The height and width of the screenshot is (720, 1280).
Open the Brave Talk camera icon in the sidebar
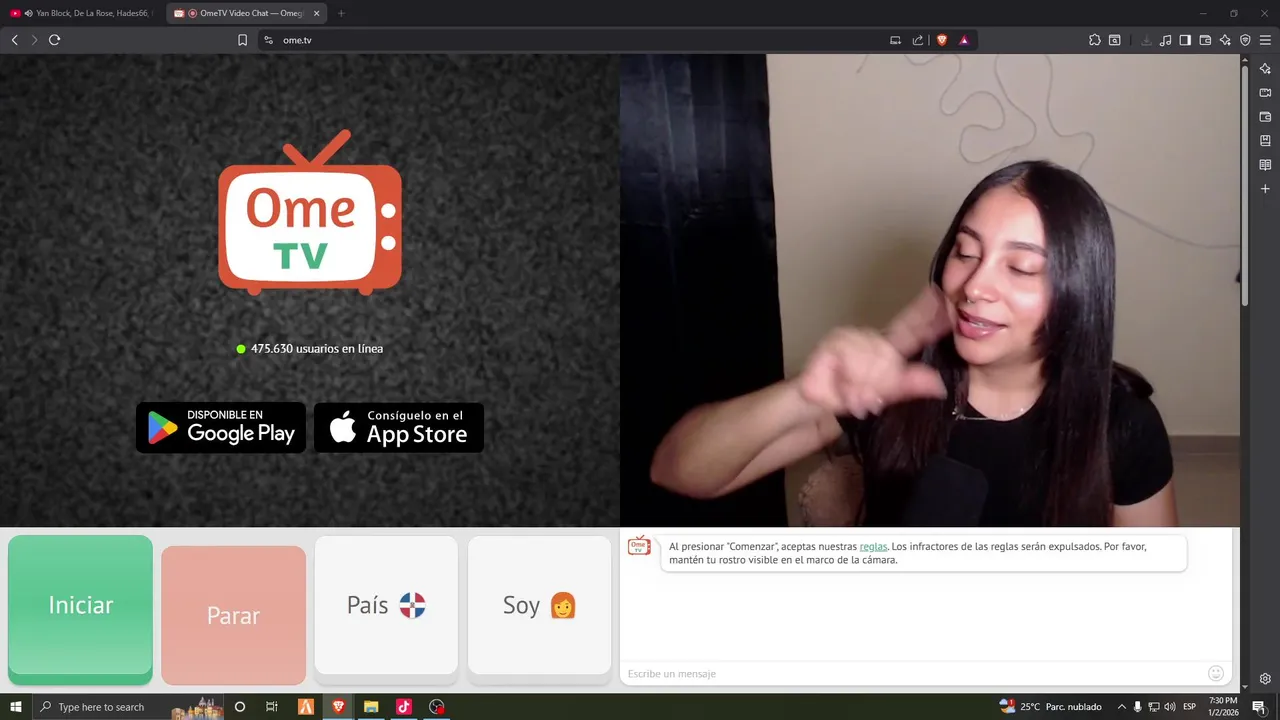click(x=1265, y=92)
